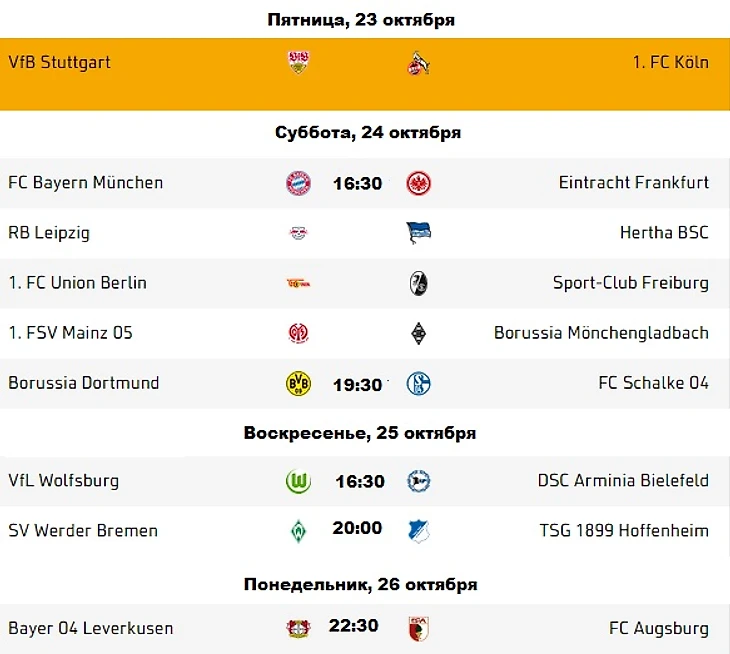This screenshot has width=730, height=654.
Task: Click the 22:30 Leverkusen match time
Action: tap(353, 626)
